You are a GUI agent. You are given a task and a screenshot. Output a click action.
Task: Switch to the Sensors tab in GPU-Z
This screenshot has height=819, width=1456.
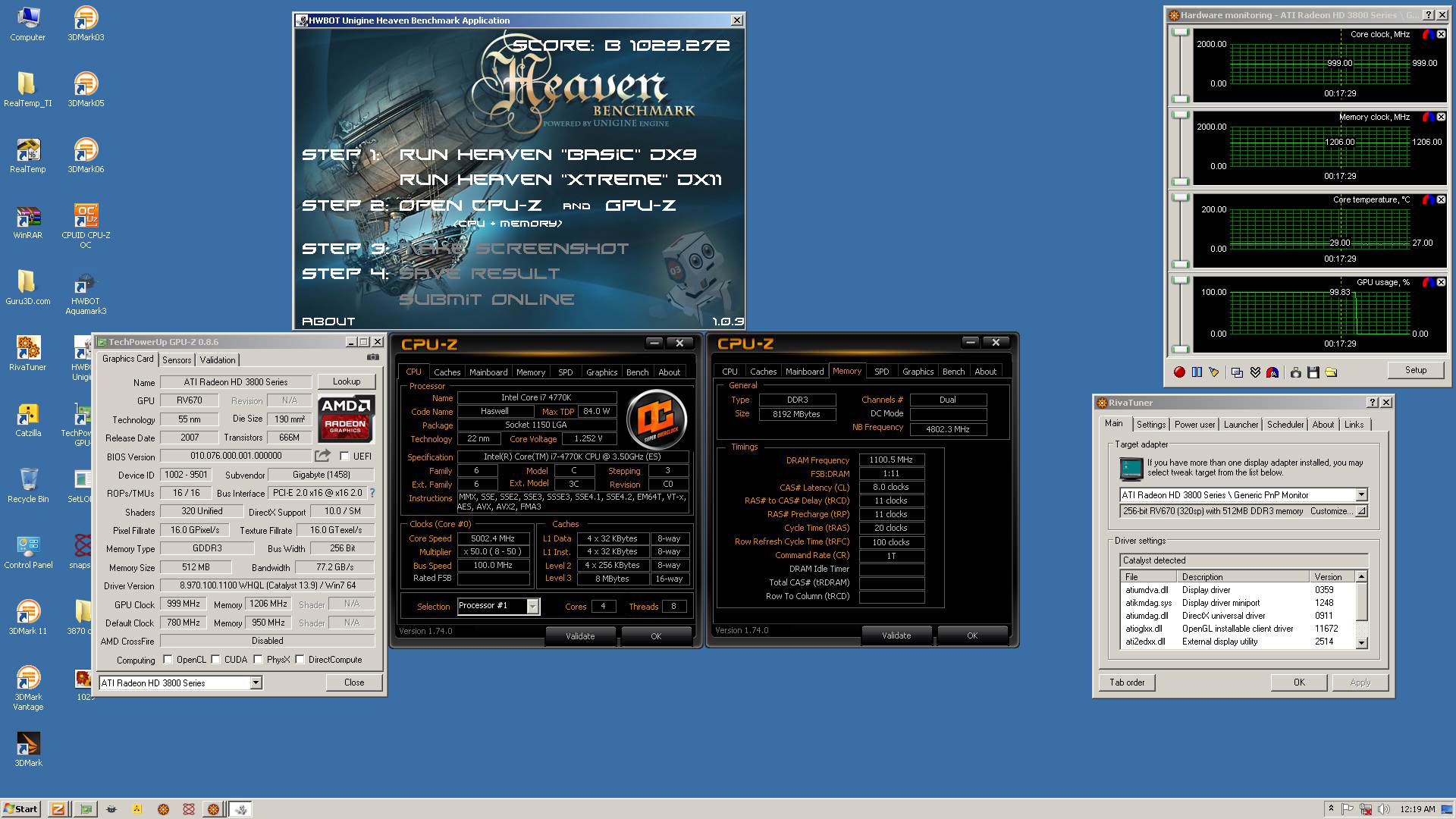177,360
